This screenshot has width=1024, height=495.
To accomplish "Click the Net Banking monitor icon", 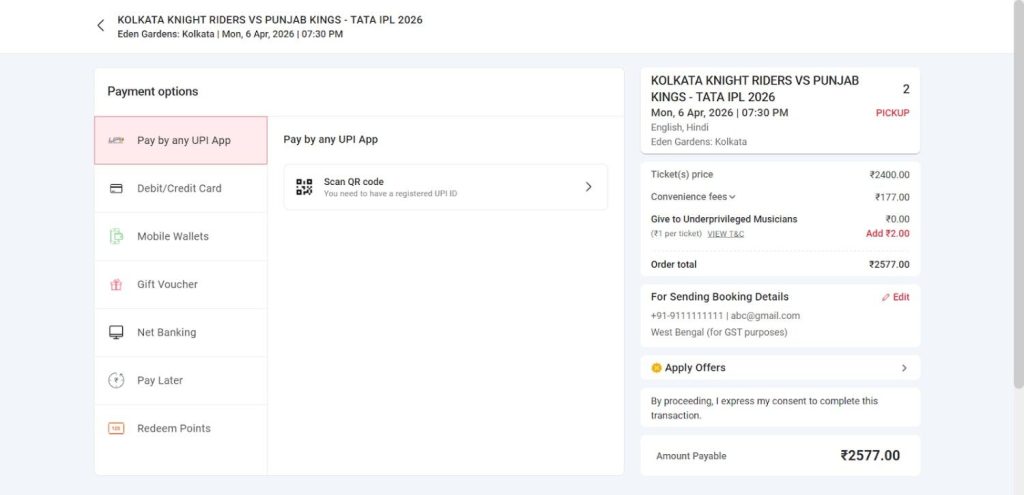I will click(116, 332).
